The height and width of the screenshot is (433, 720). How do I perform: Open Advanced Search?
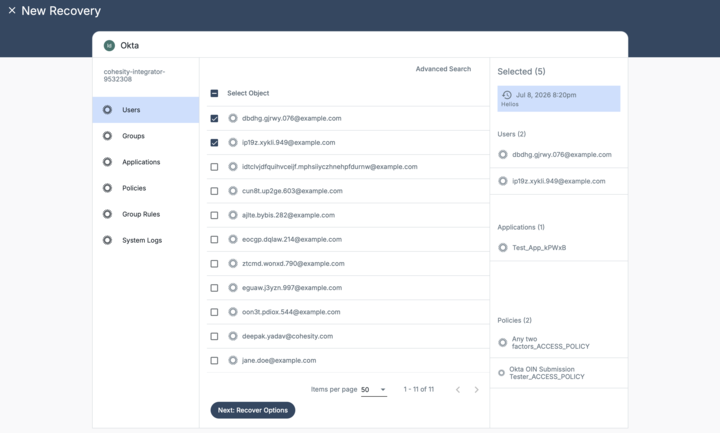click(x=443, y=69)
